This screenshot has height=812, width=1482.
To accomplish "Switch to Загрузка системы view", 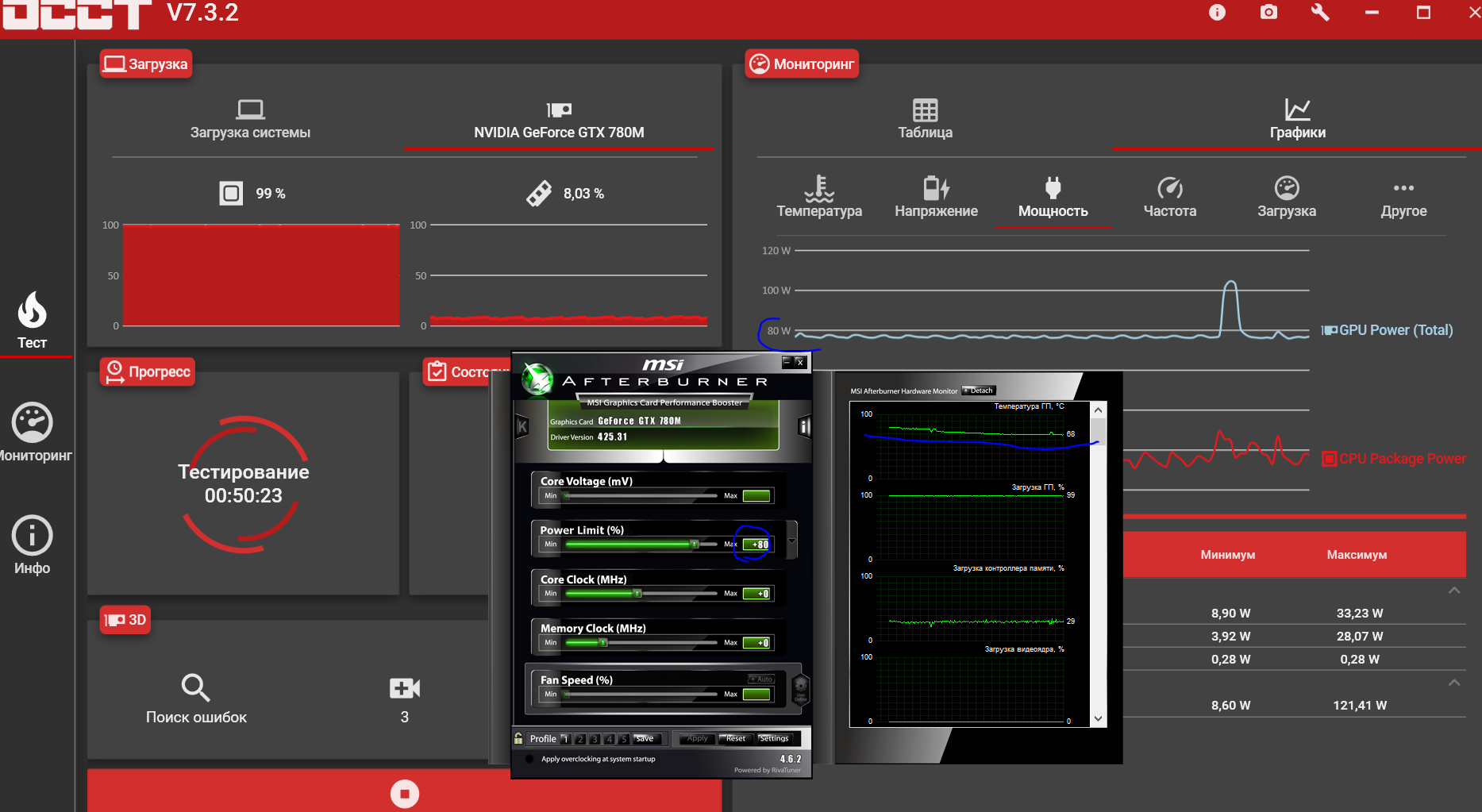I will (x=250, y=120).
